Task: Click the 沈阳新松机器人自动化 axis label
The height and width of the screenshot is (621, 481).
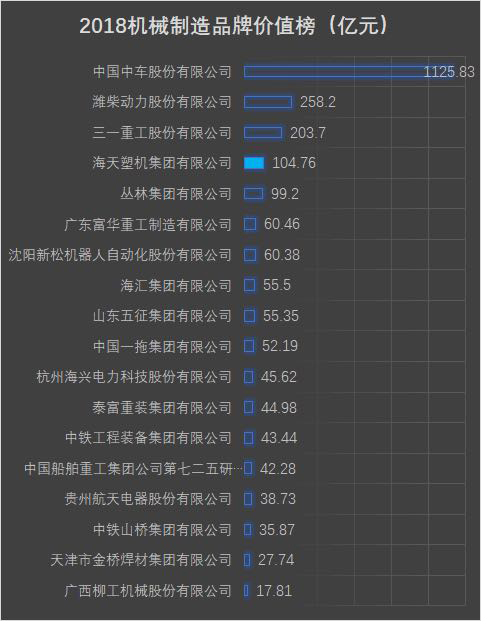Action: [120, 255]
